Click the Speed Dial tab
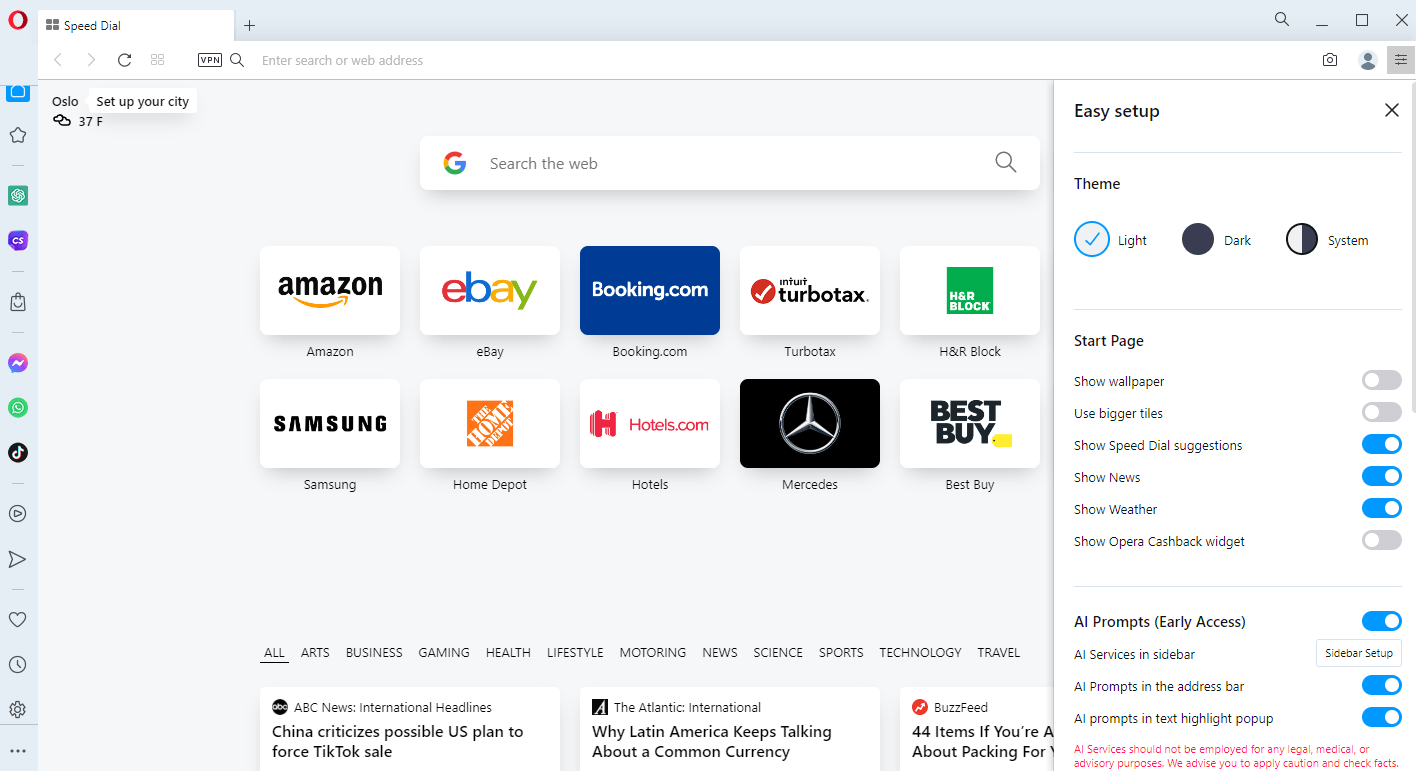 coord(135,25)
